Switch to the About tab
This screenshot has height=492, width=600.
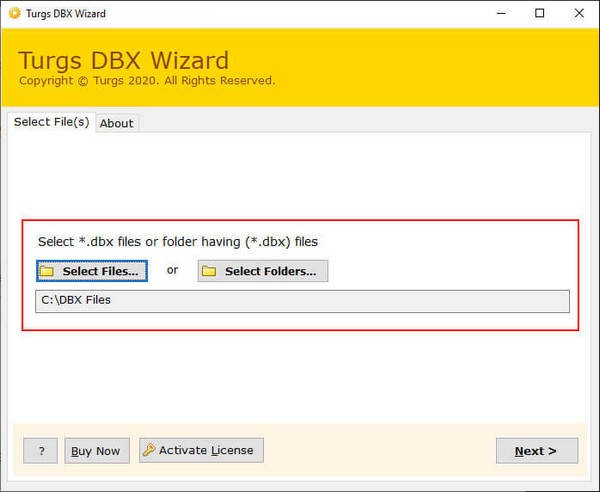pos(117,124)
